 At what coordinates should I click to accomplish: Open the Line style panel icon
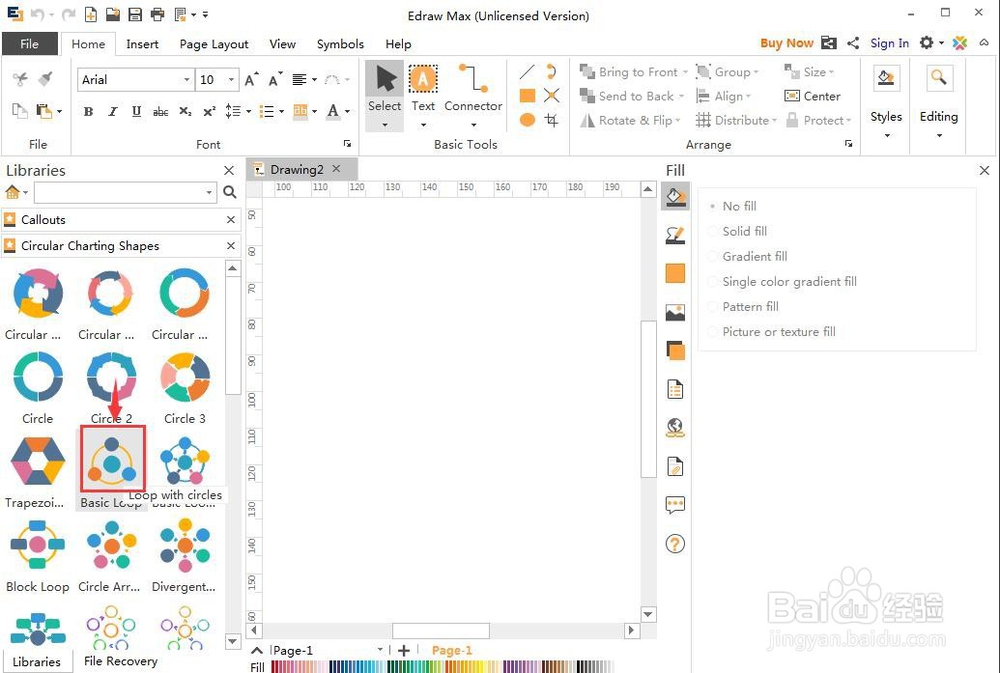pyautogui.click(x=675, y=235)
